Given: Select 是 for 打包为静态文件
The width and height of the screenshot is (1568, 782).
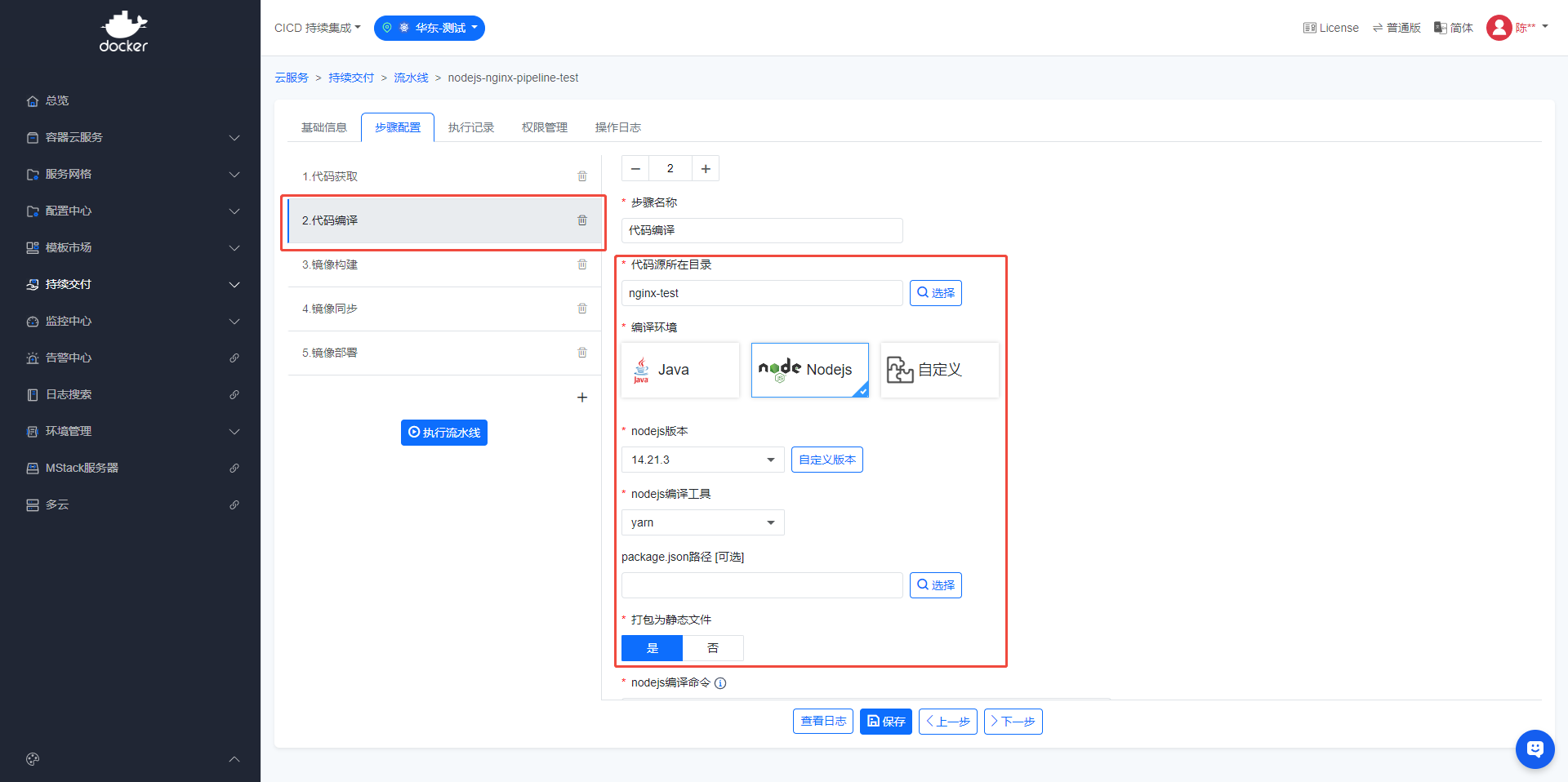Looking at the screenshot, I should [652, 648].
